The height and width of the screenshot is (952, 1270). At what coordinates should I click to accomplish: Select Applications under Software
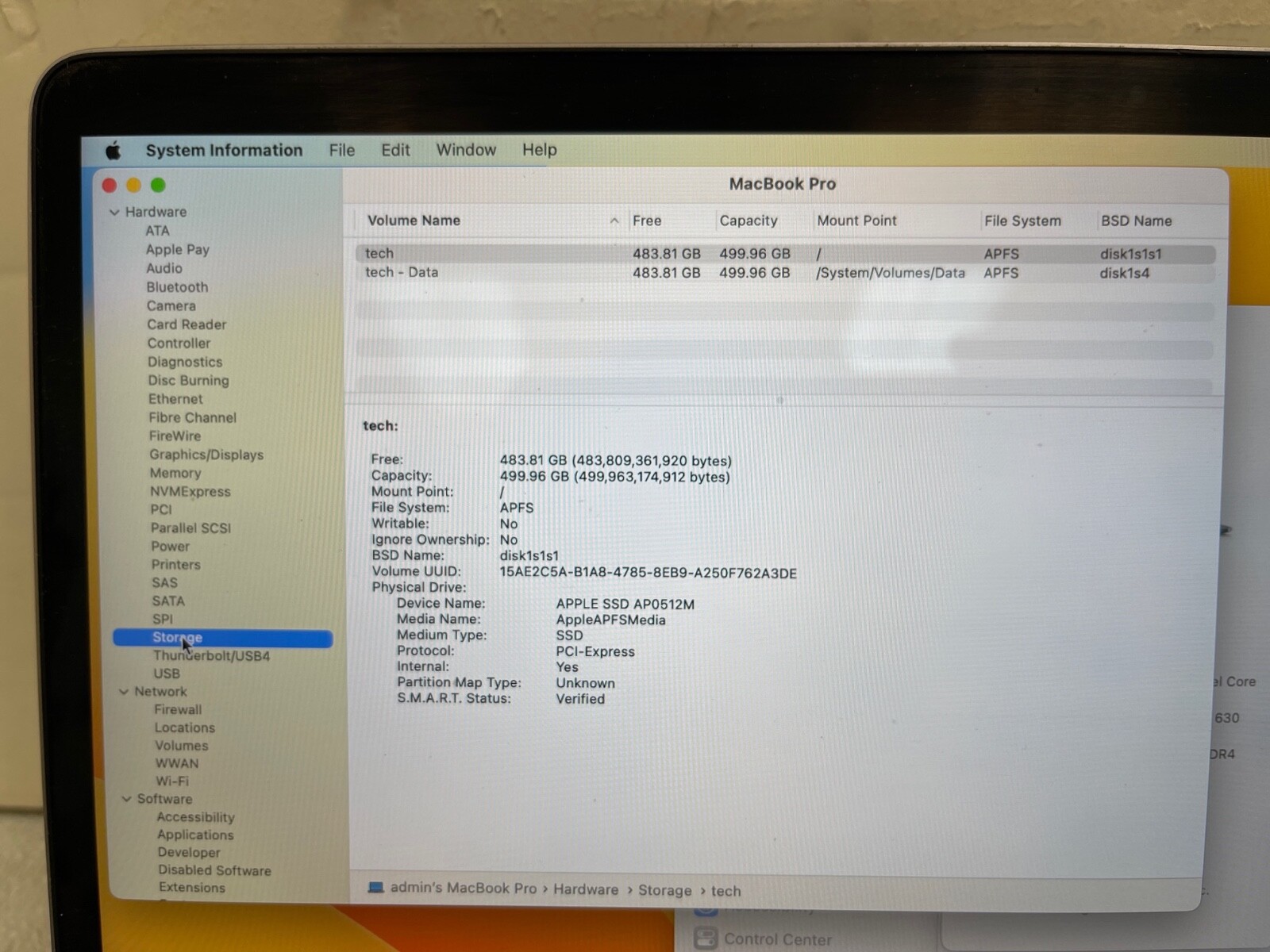tap(195, 835)
